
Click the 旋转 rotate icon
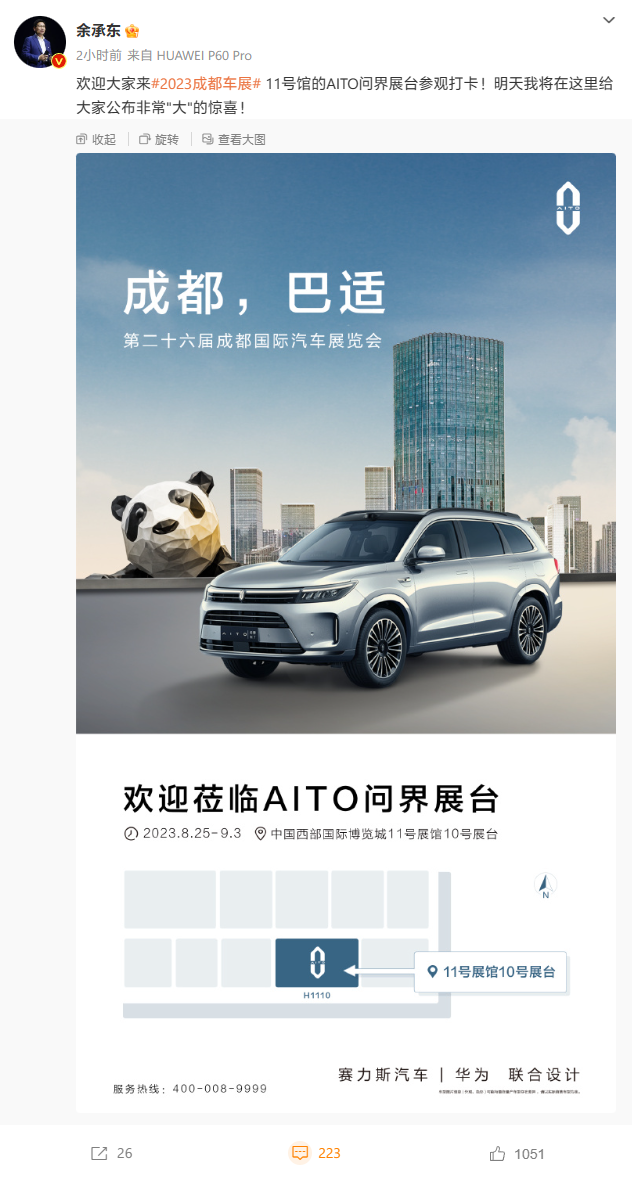(144, 139)
